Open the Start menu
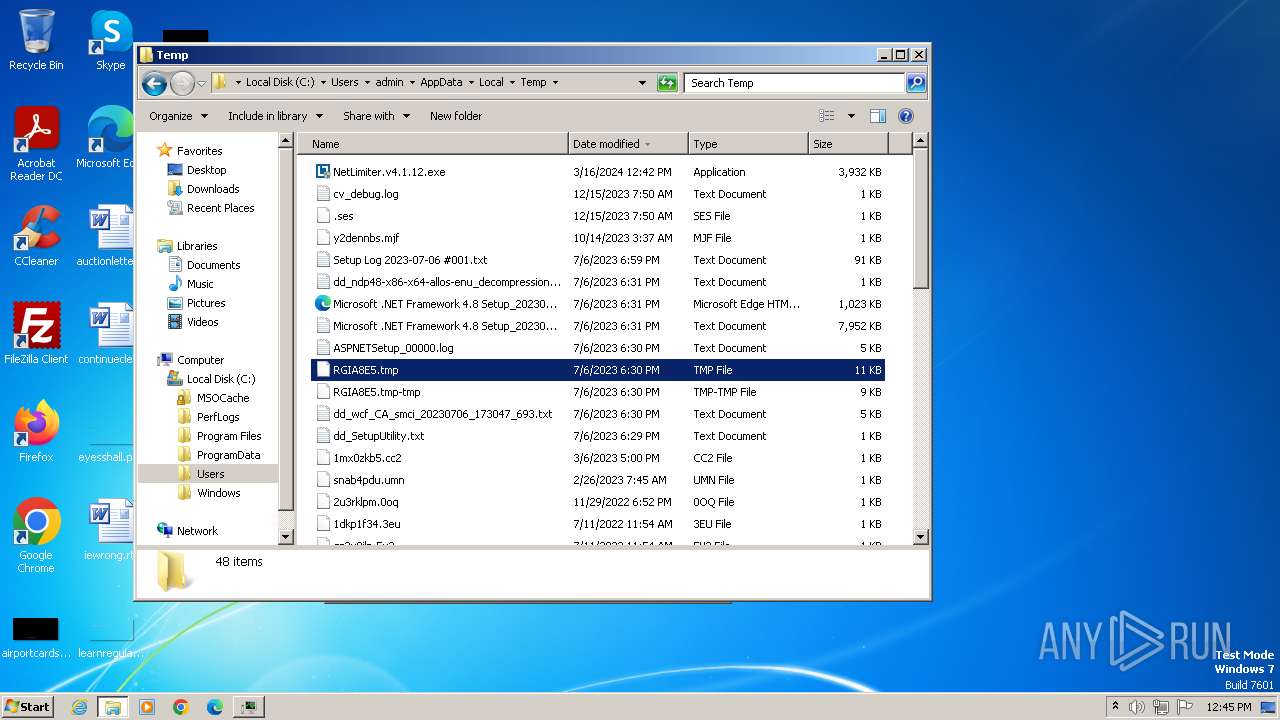This screenshot has width=1280, height=720. tap(28, 707)
